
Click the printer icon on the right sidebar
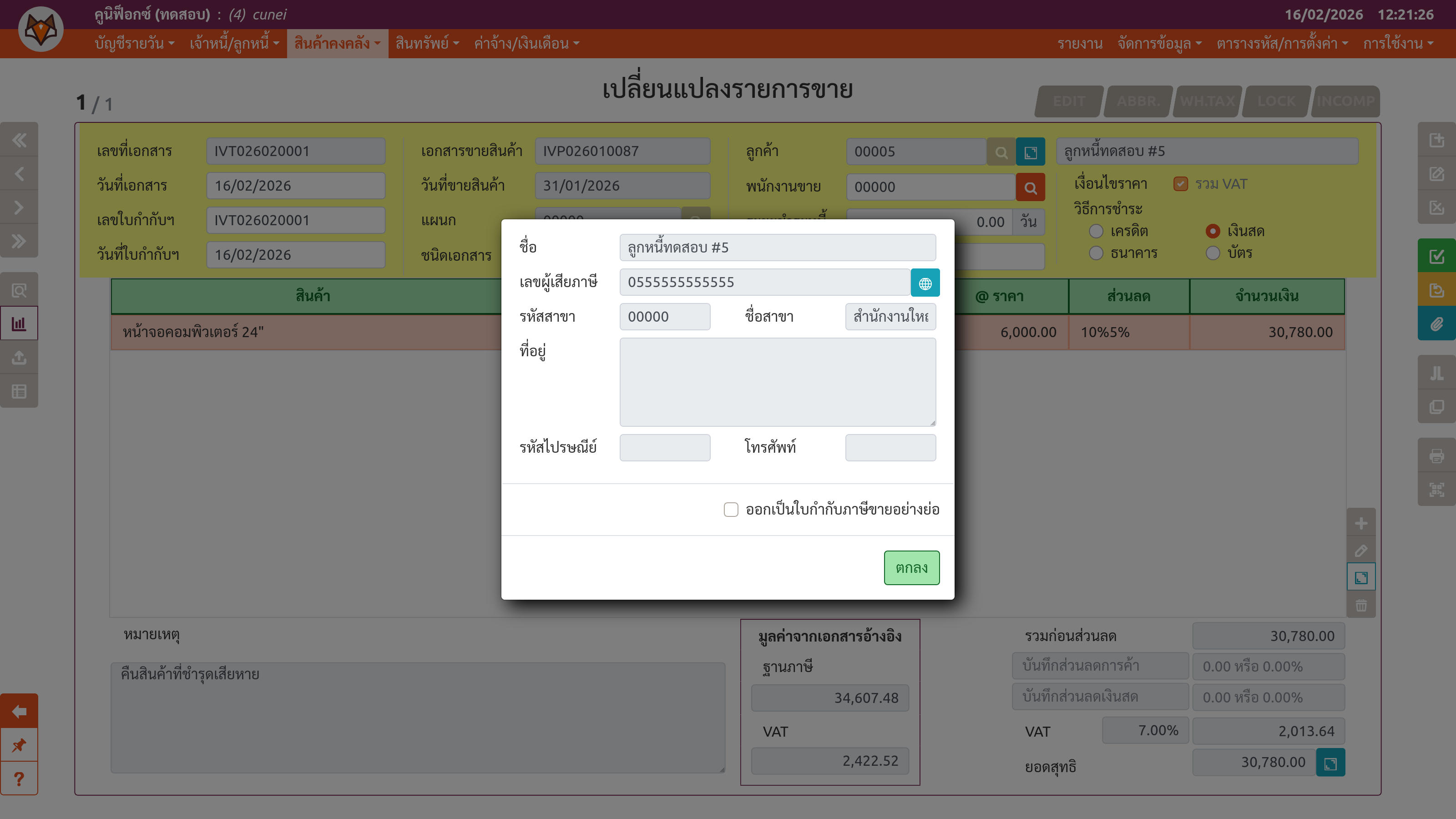1436,455
